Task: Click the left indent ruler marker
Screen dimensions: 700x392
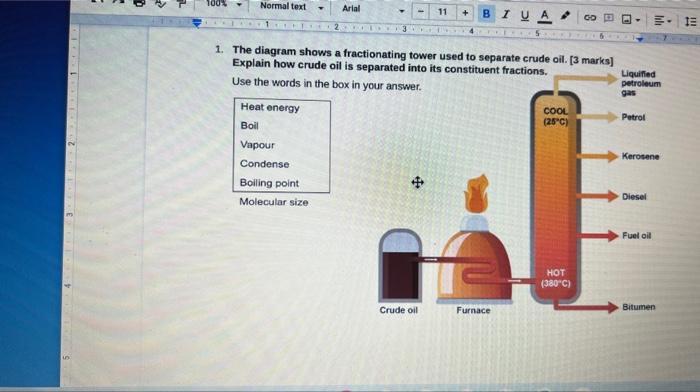Action: [x=197, y=23]
